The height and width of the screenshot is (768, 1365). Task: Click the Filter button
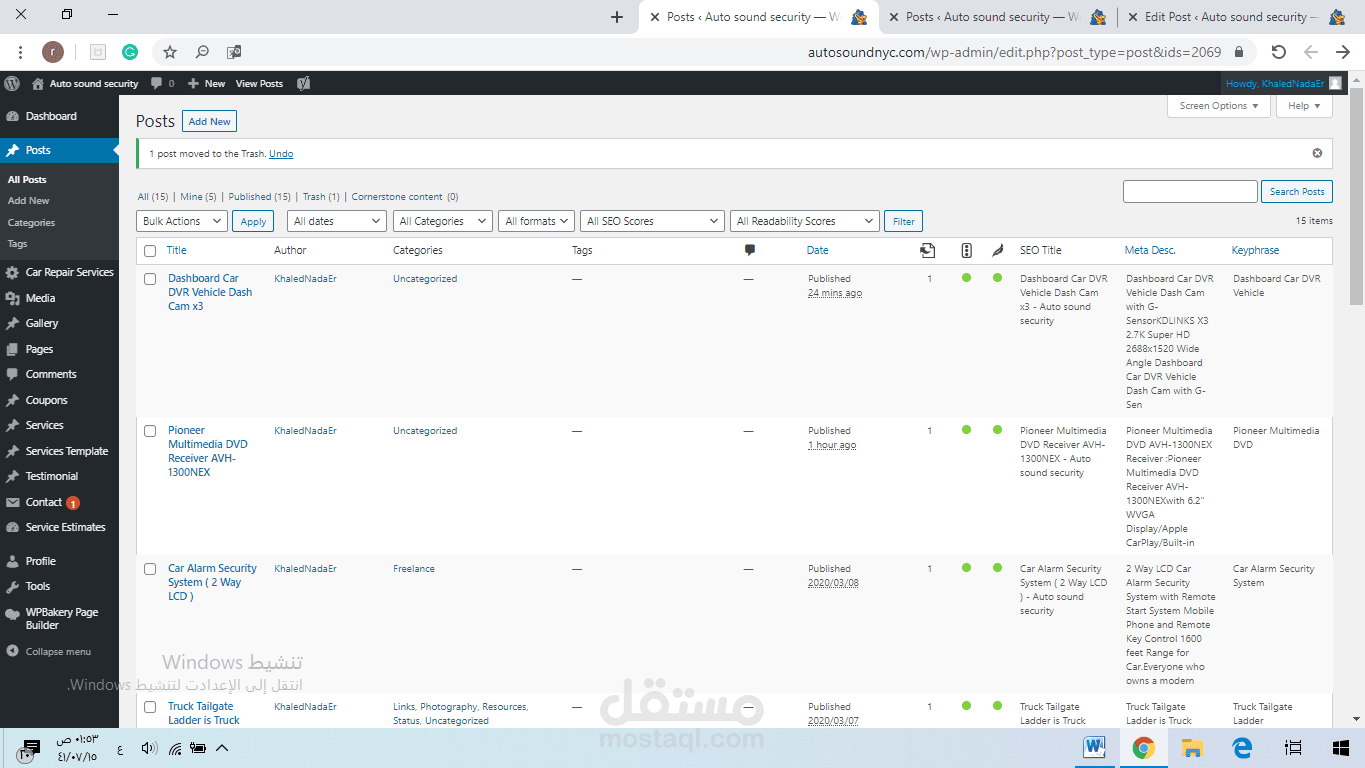click(903, 221)
